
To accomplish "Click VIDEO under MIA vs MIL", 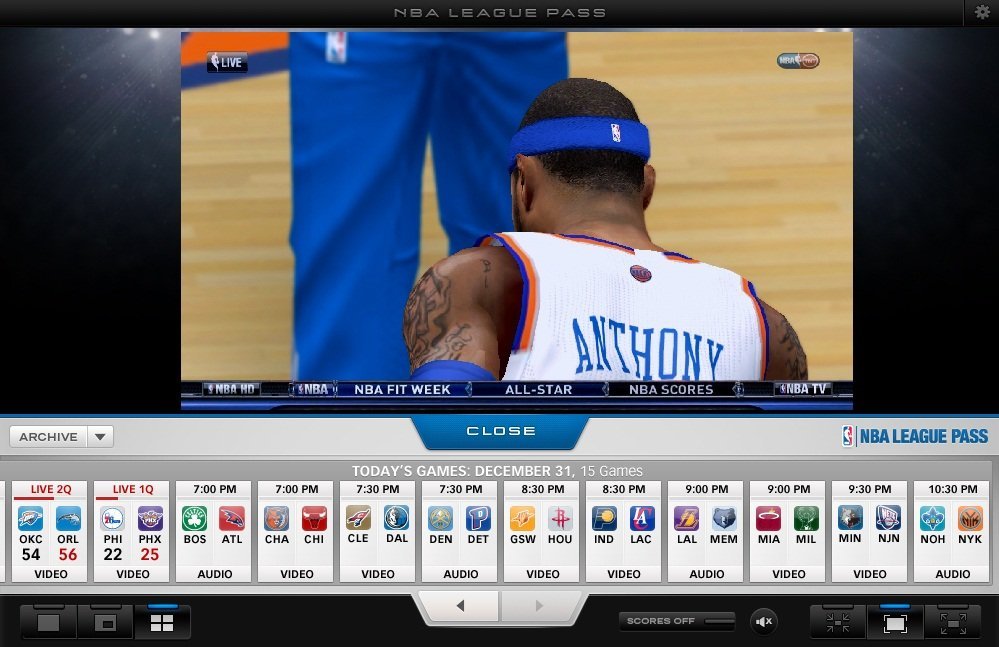I will click(x=789, y=574).
